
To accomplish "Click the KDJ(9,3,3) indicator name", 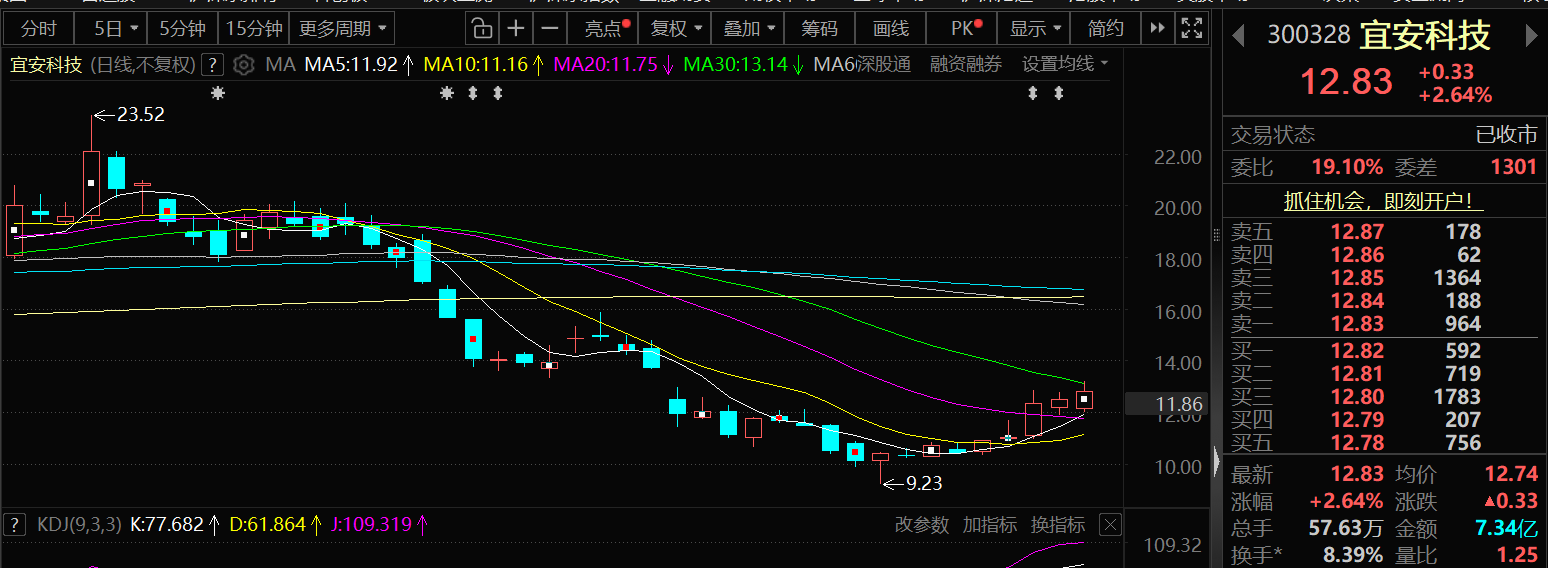I will click(79, 524).
